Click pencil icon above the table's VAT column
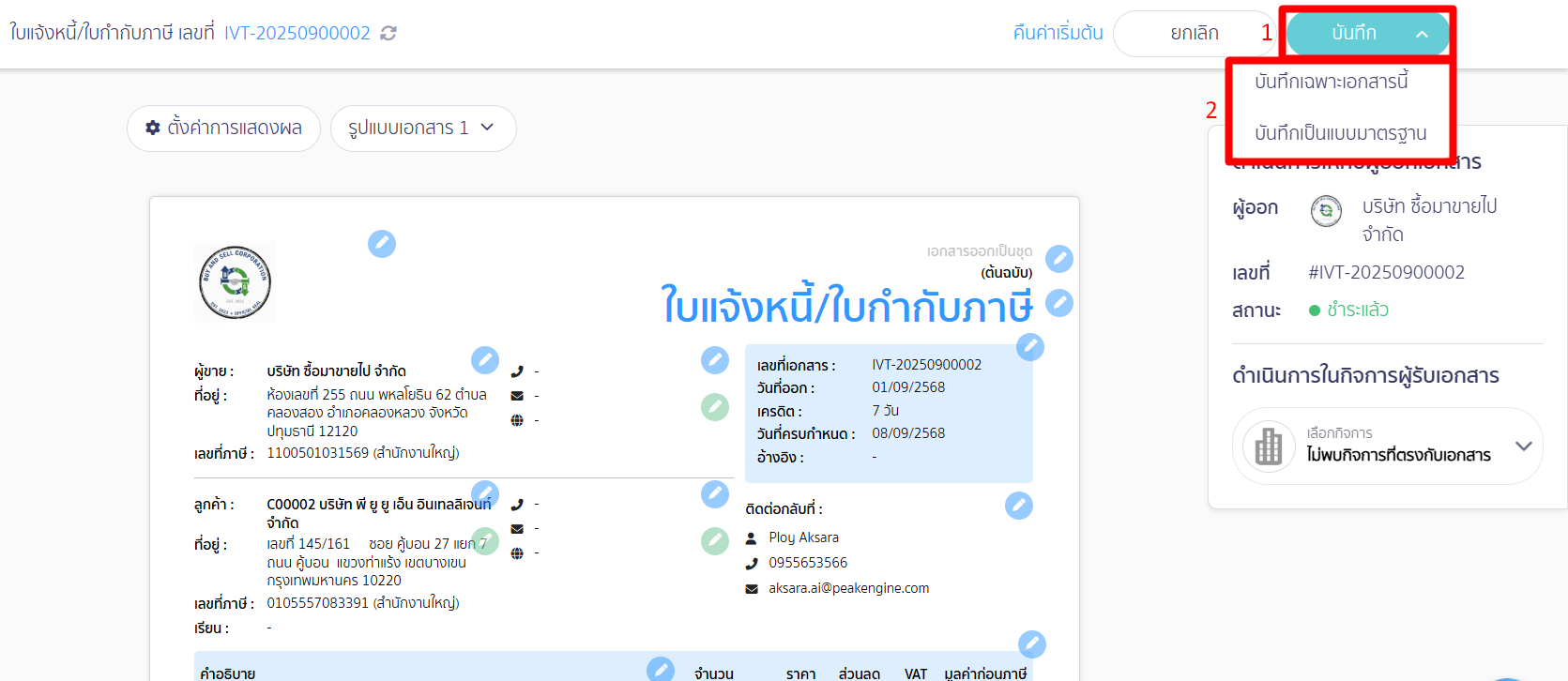The image size is (1568, 681). pyautogui.click(x=1032, y=644)
